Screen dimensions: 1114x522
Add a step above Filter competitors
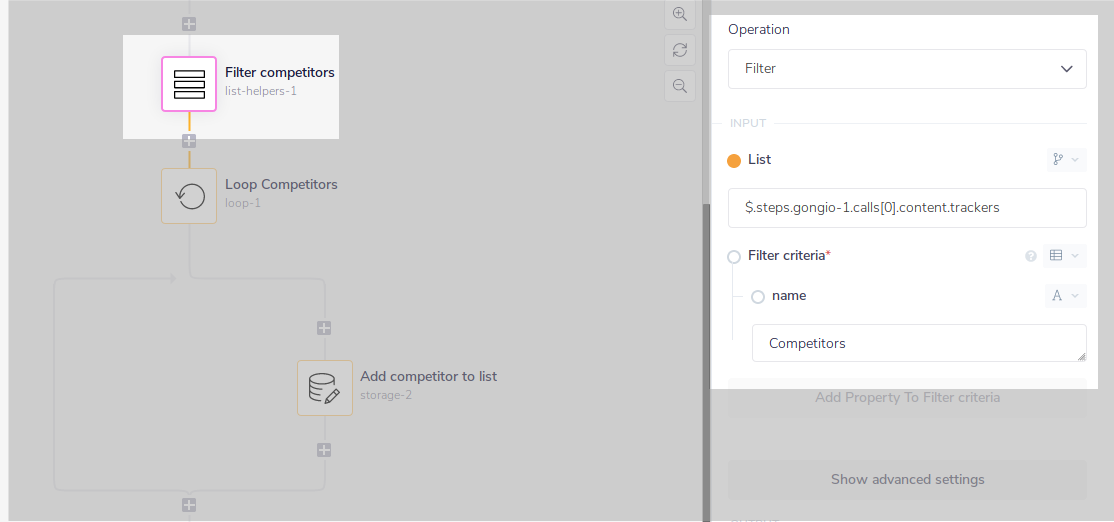(189, 24)
